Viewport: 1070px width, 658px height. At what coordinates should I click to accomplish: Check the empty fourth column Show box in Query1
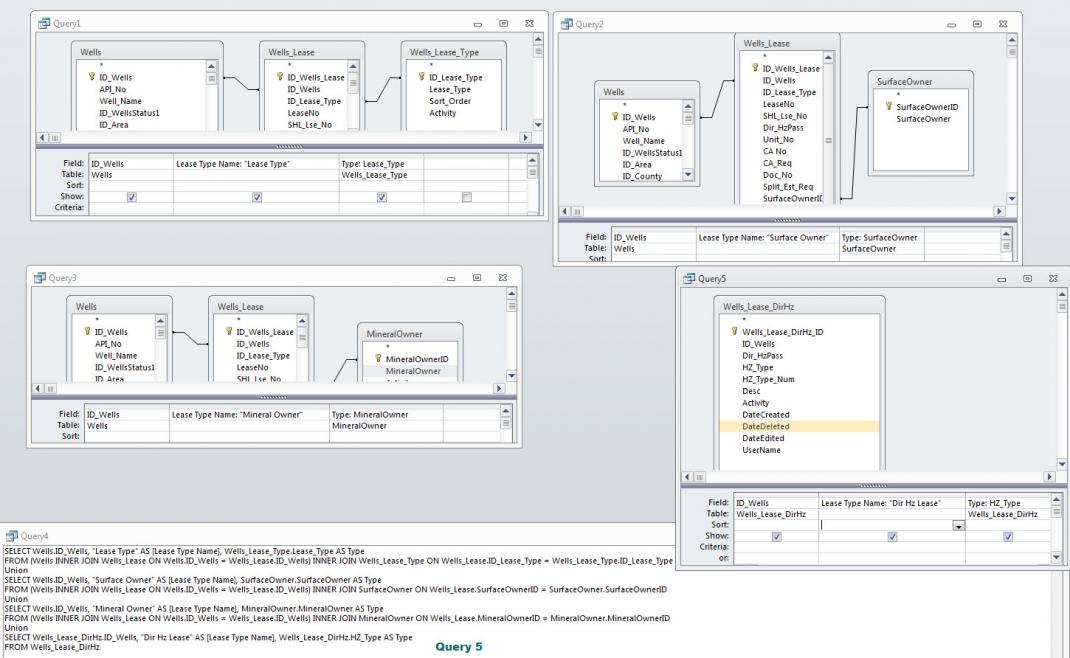[x=466, y=198]
